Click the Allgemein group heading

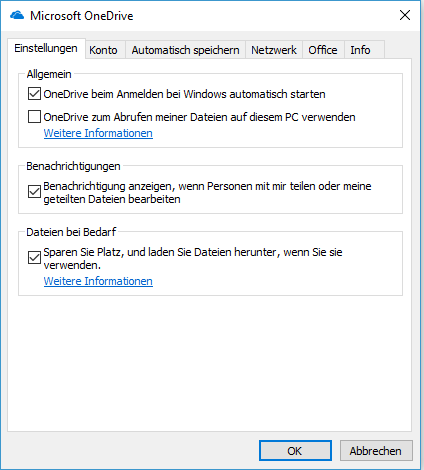pos(49,74)
